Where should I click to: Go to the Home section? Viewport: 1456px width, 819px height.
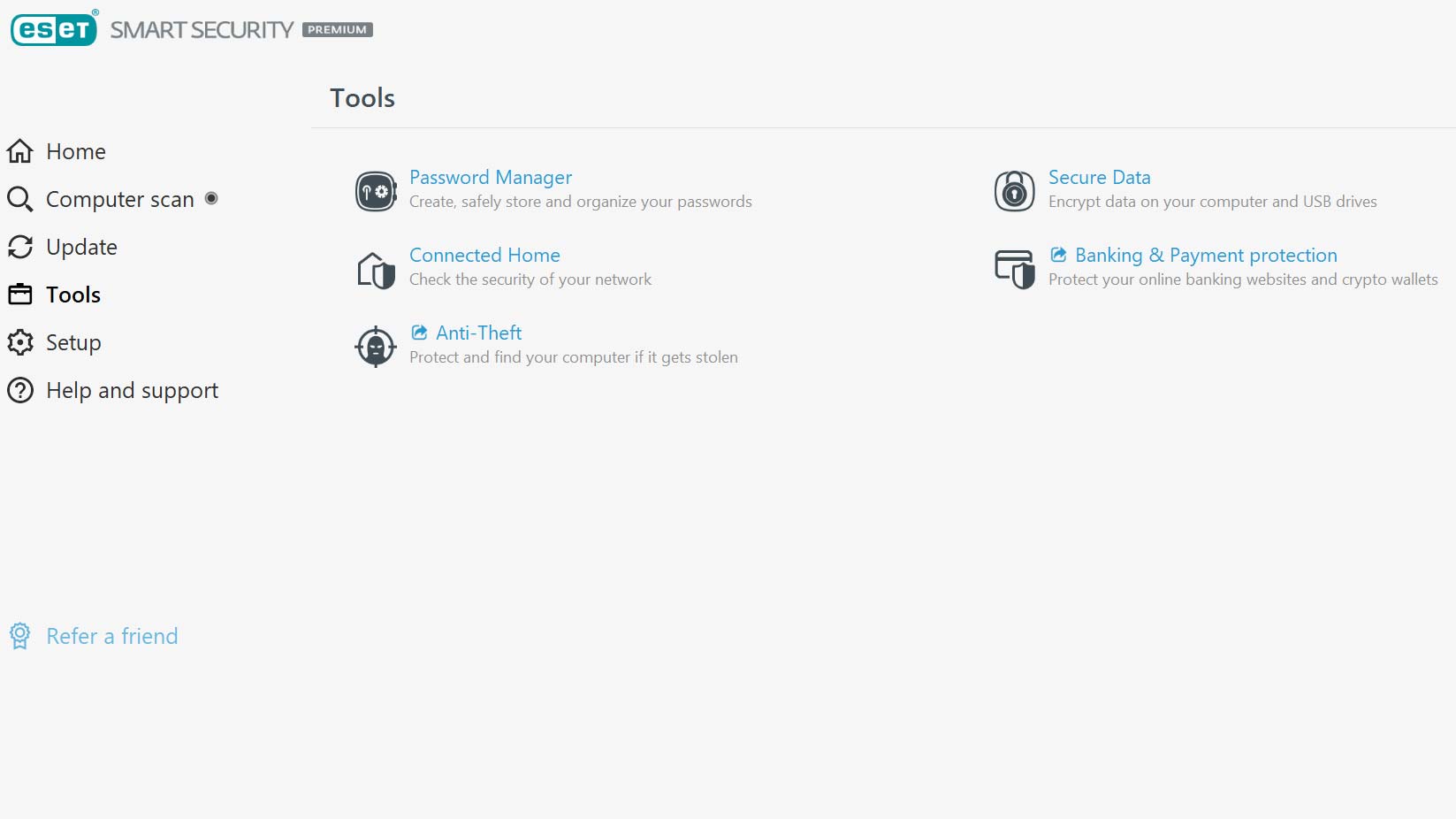(76, 151)
